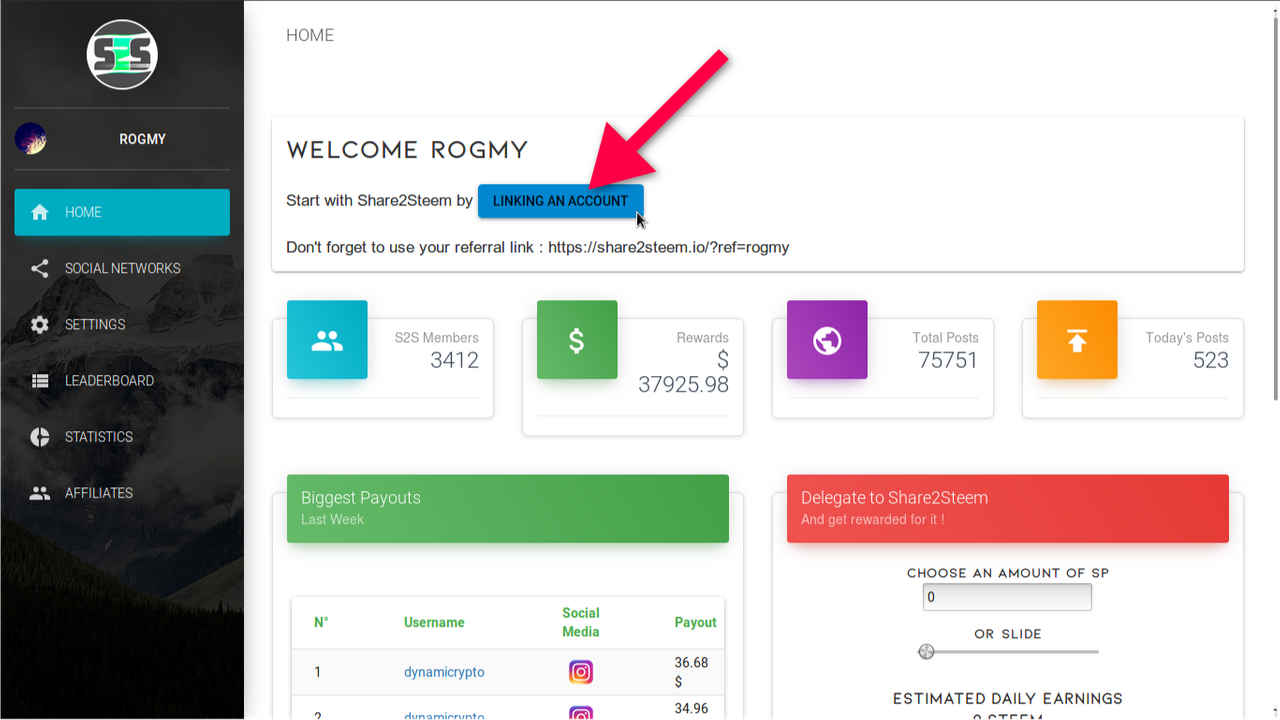The height and width of the screenshot is (720, 1280).
Task: Click the S2S logo in the sidebar
Action: pyautogui.click(x=121, y=55)
